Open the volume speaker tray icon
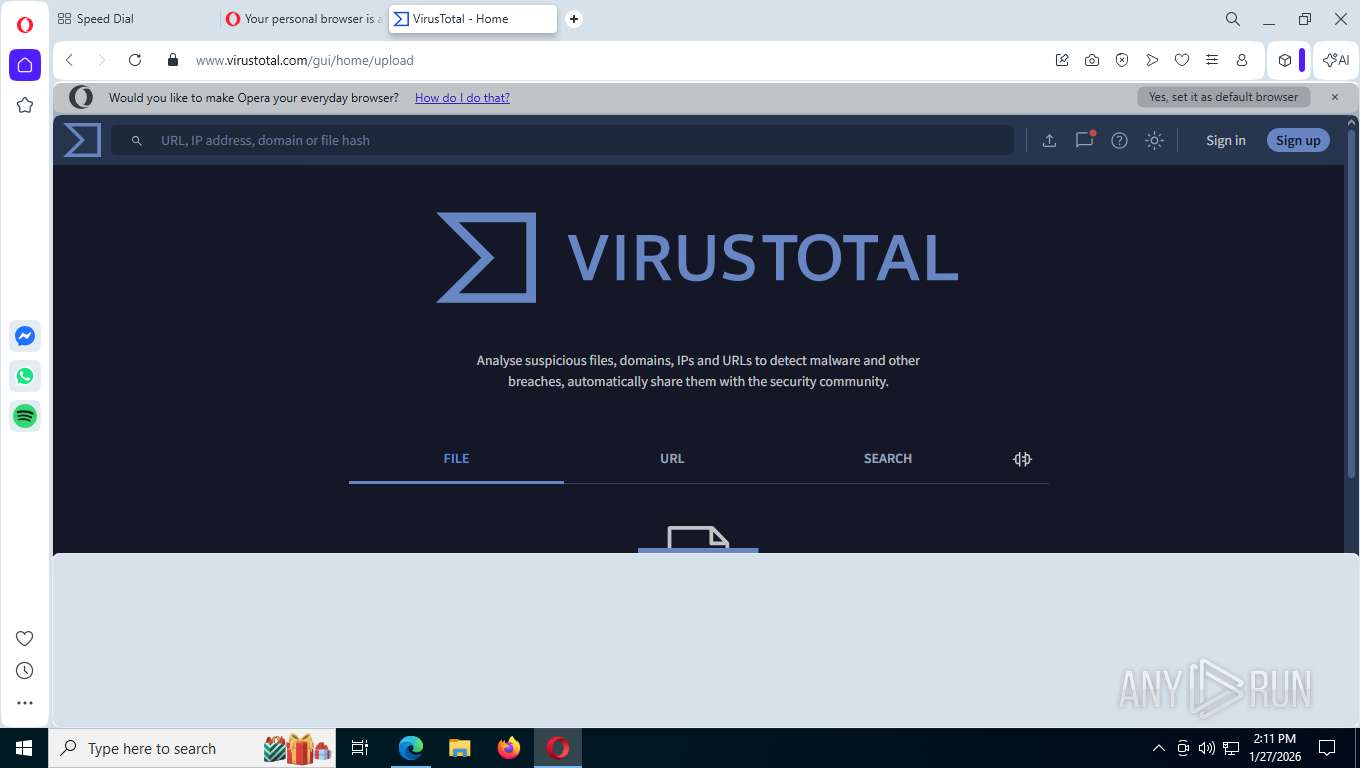Screen dimensions: 1360x768 (x=1206, y=748)
